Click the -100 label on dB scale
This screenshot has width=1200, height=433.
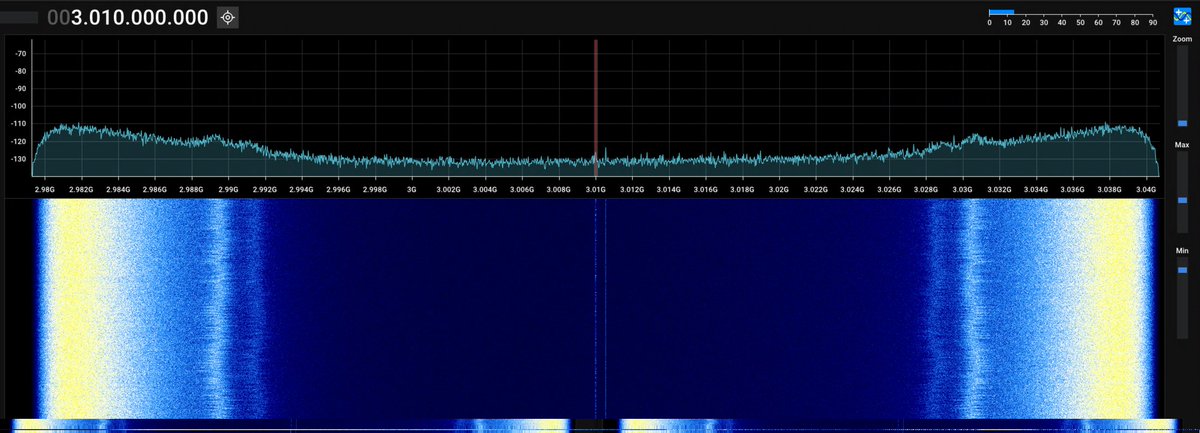[x=19, y=106]
